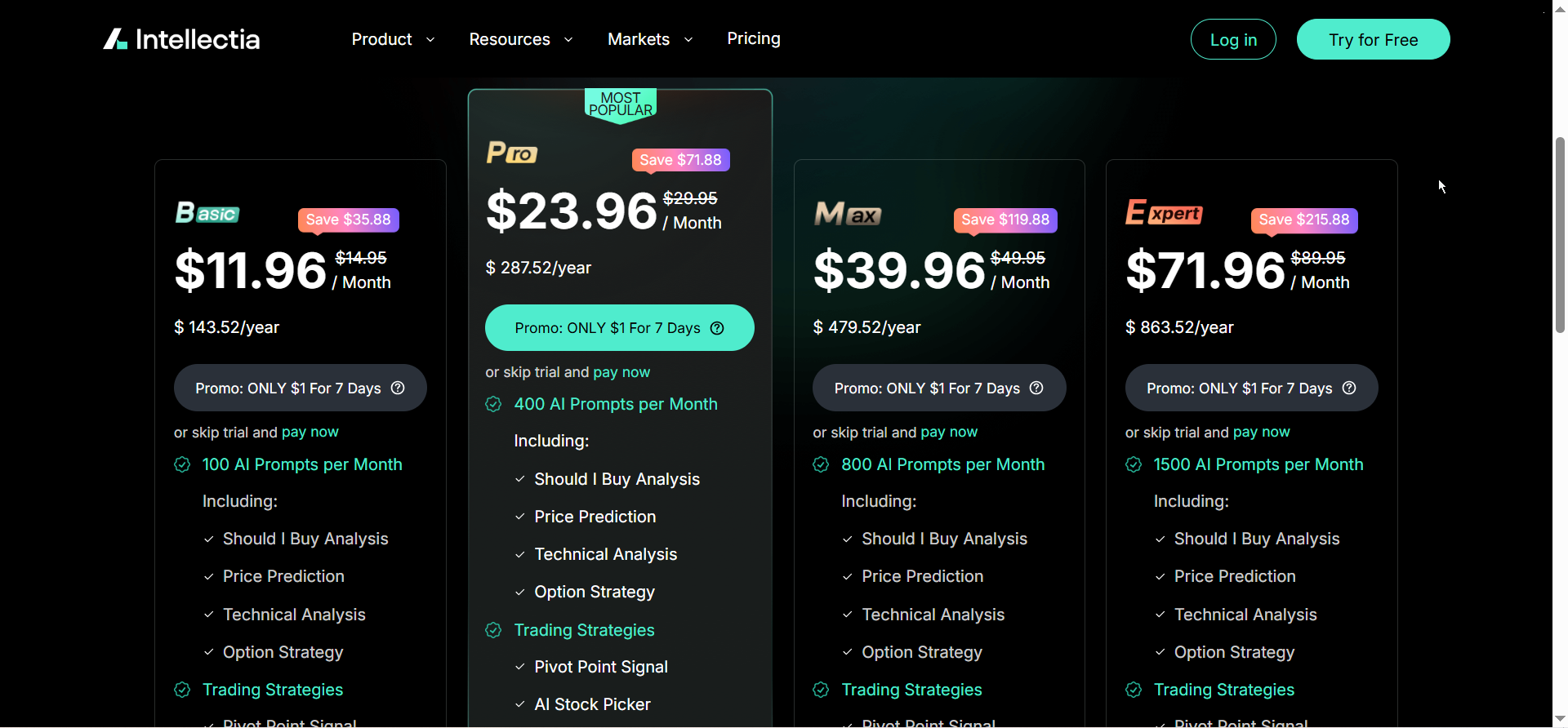This screenshot has height=728, width=1568.
Task: Click checkmark badge beside Pro Trading Strategies
Action: (x=493, y=630)
